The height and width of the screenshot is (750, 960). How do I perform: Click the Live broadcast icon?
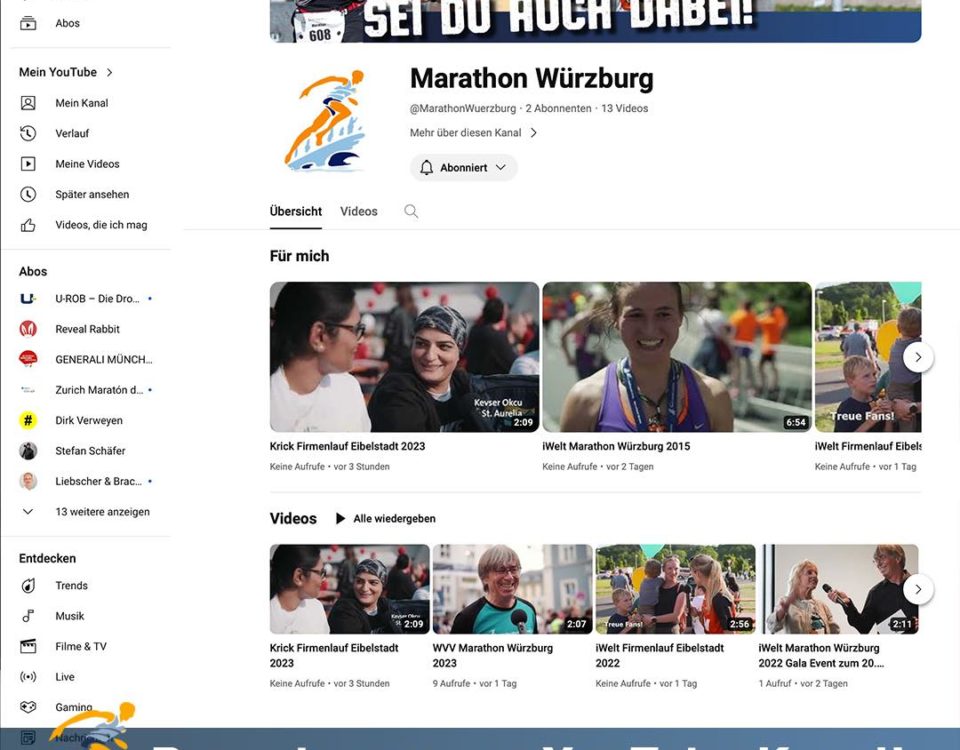tap(28, 677)
